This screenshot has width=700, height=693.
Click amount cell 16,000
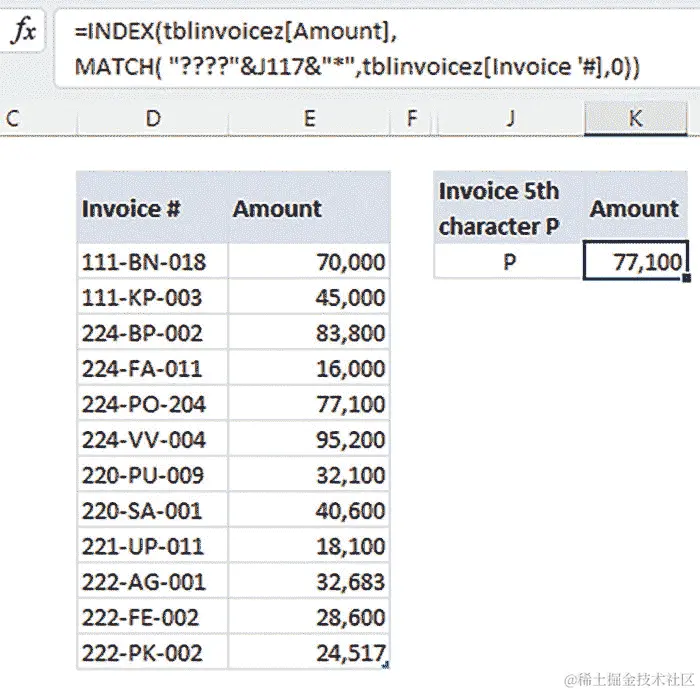(x=309, y=368)
